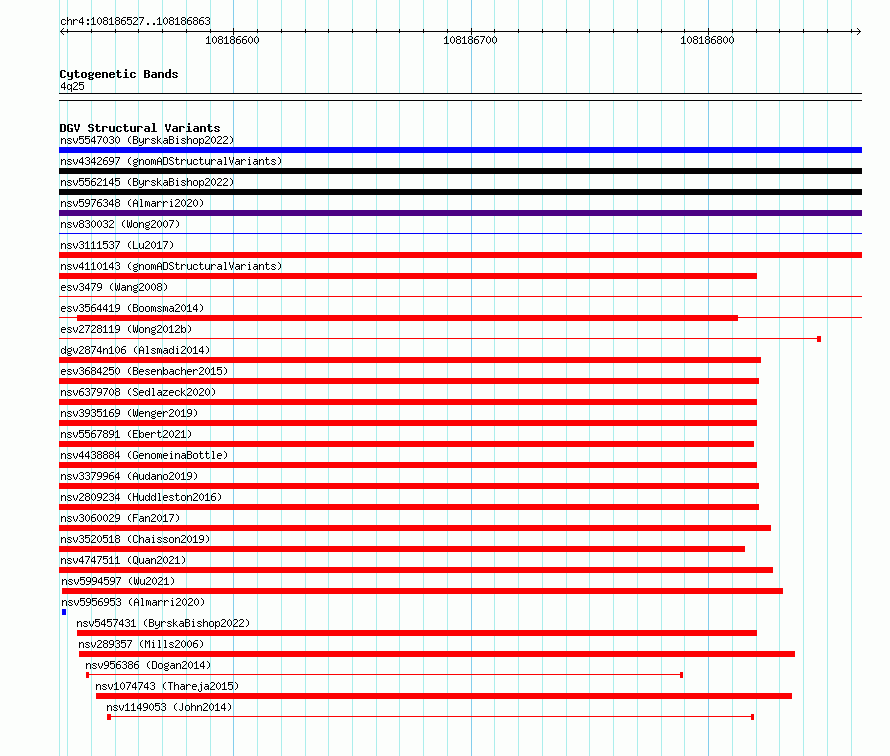Open the nsv5956953 (Almarri2020) label
The image size is (890, 756).
(133, 602)
